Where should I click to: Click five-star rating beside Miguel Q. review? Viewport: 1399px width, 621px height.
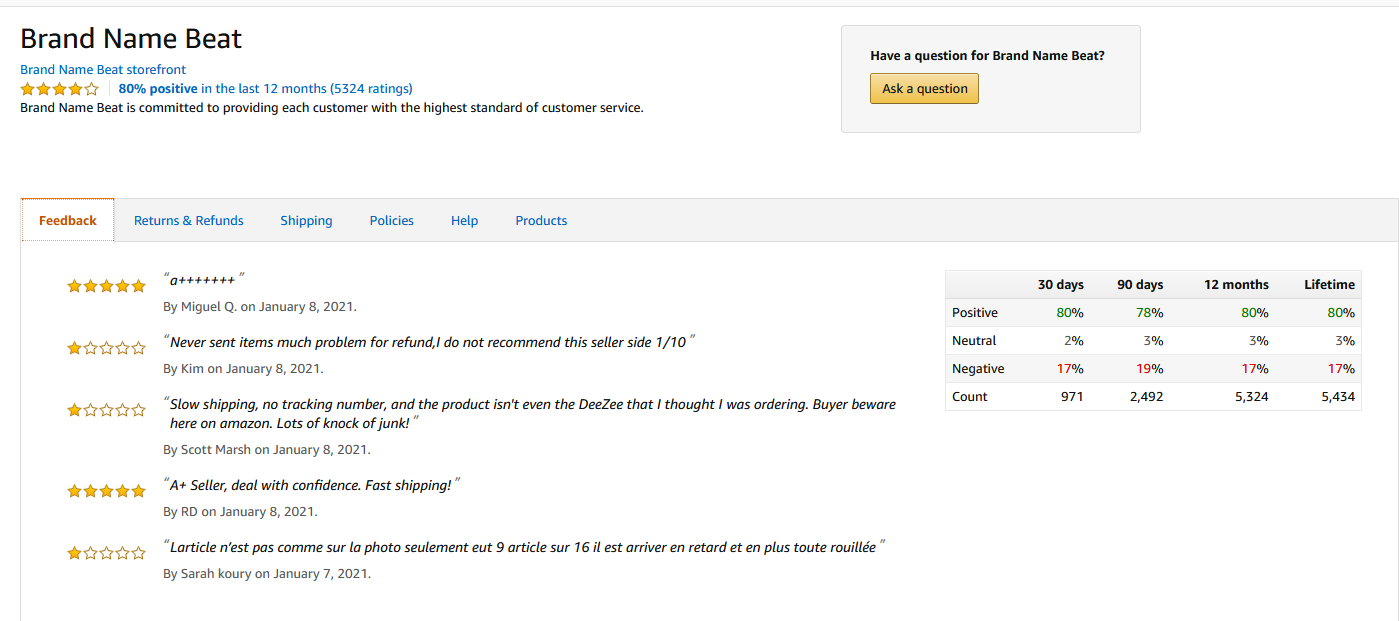point(106,286)
